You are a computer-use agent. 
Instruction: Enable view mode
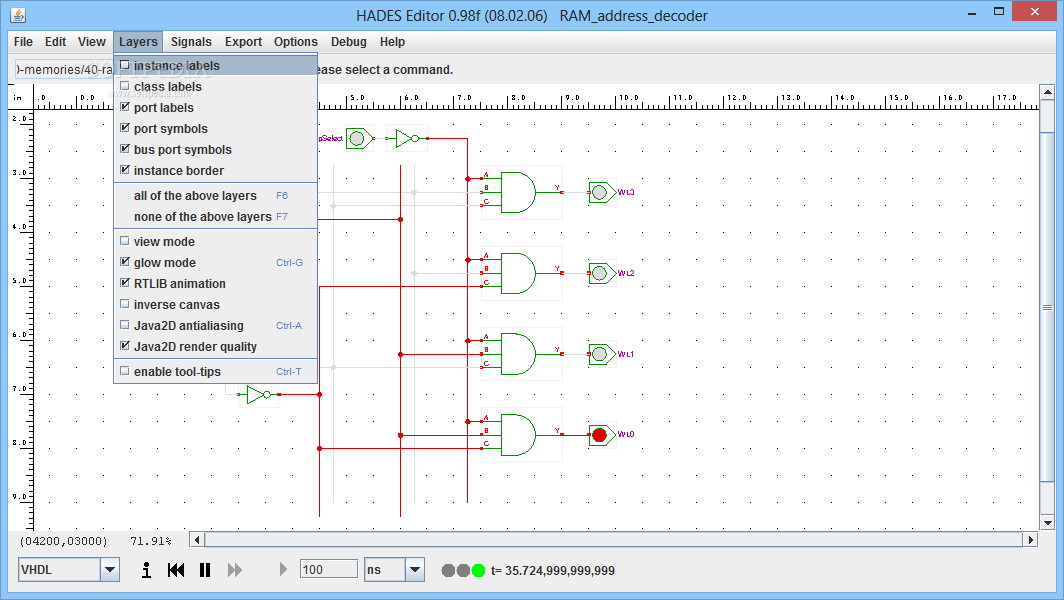pyautogui.click(x=215, y=242)
